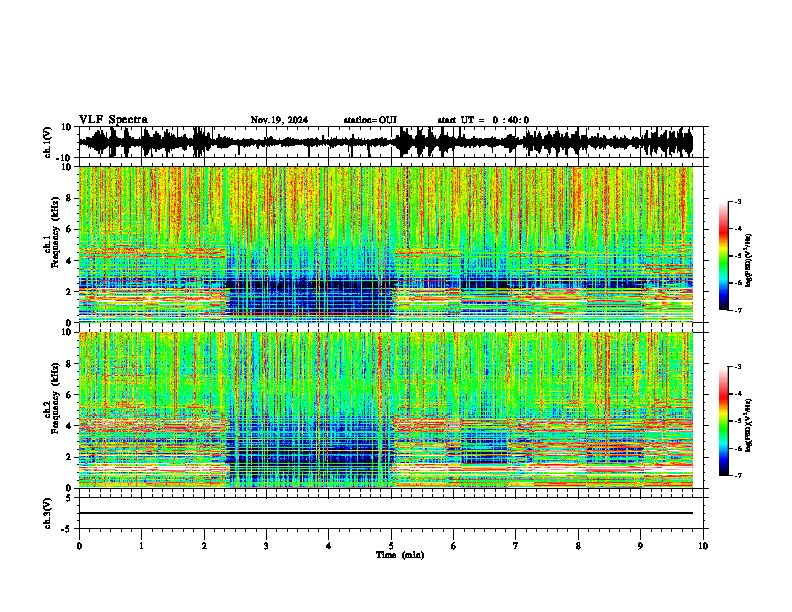Viewport: 792px width, 612px height.
Task: Click tick label "0" on the time axis
Action: pos(79,546)
